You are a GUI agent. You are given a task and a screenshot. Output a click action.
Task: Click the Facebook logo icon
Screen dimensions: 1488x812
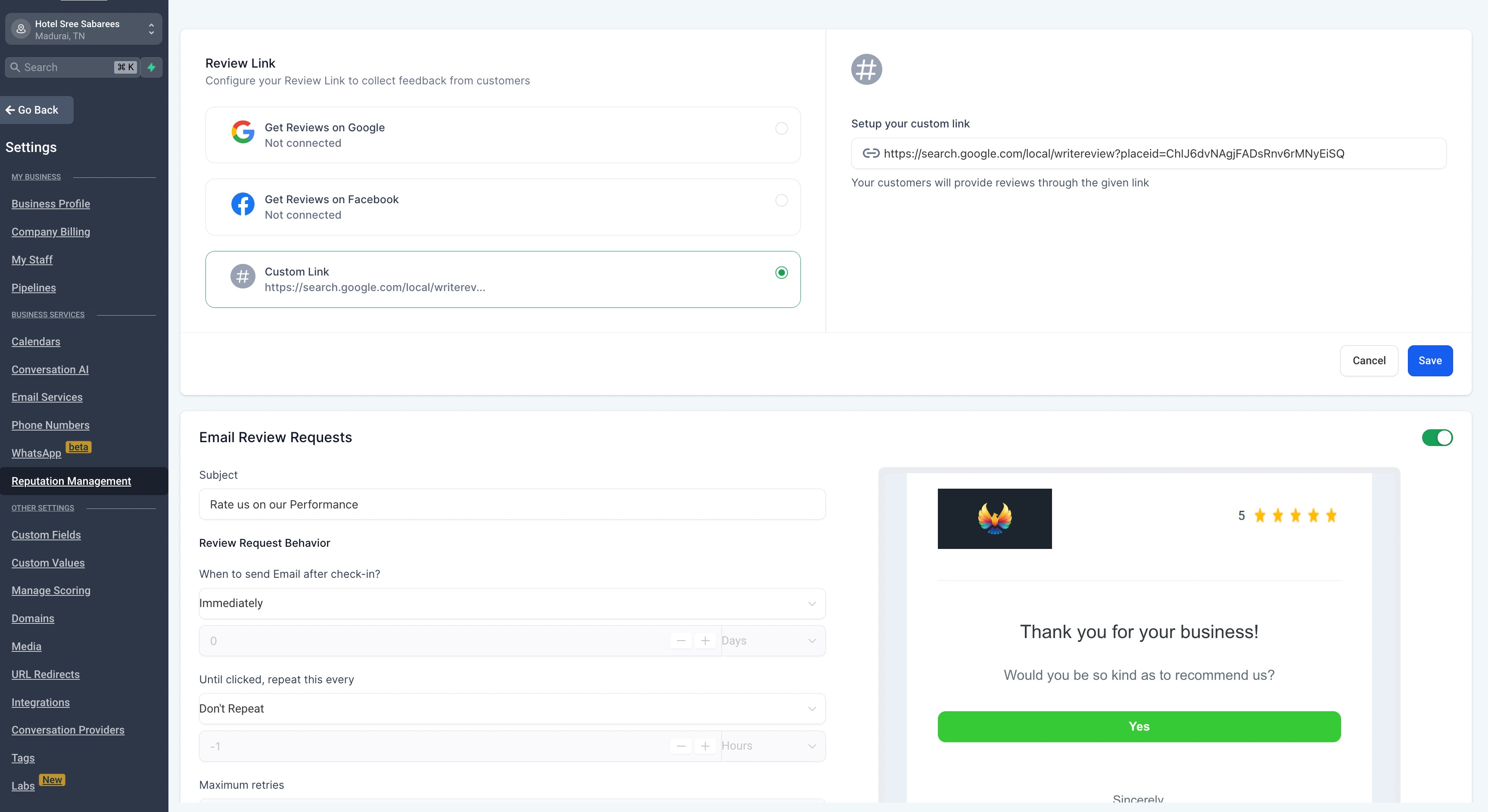point(243,205)
